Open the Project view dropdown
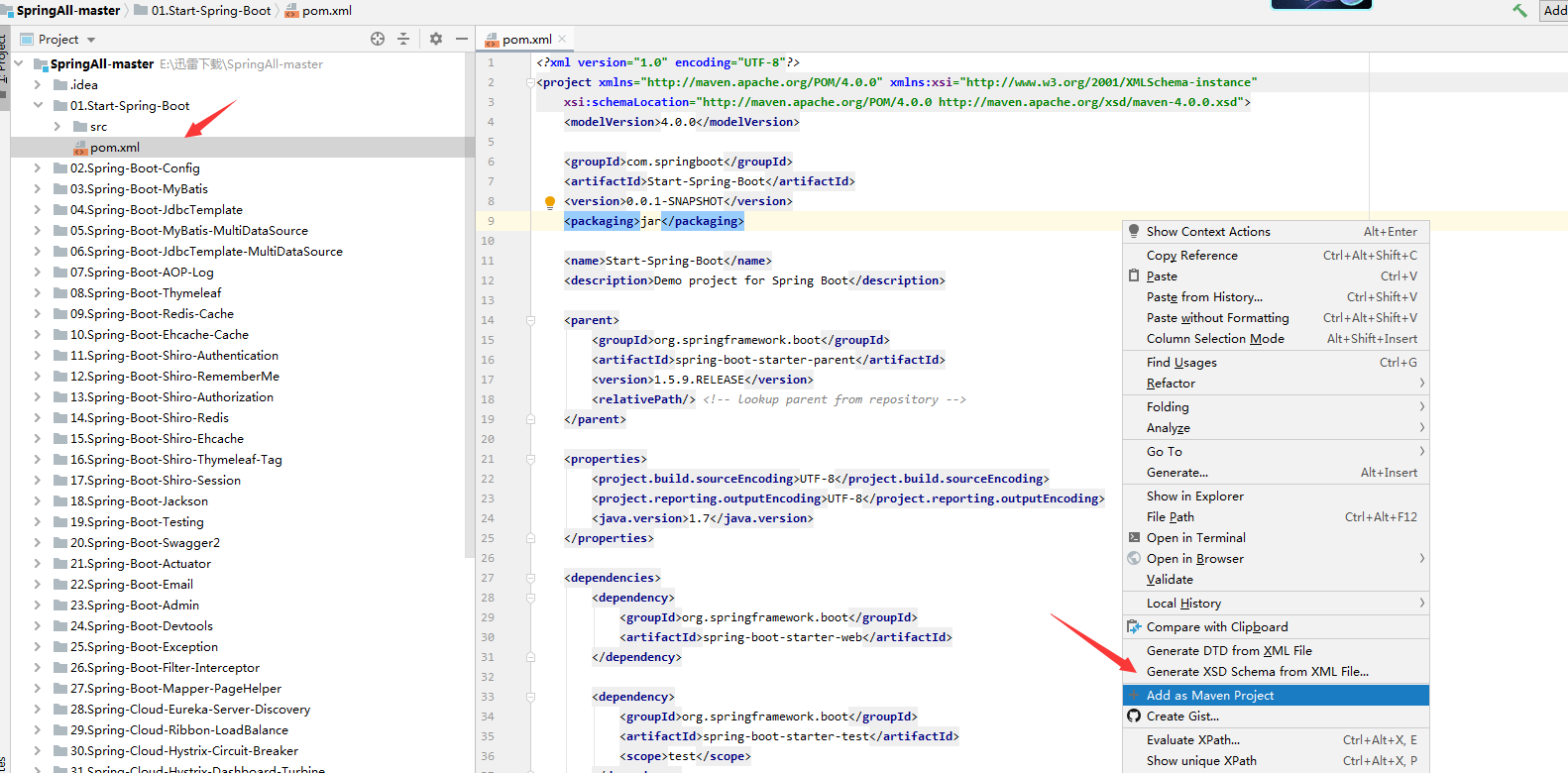Image resolution: width=1568 pixels, height=773 pixels. 91,40
